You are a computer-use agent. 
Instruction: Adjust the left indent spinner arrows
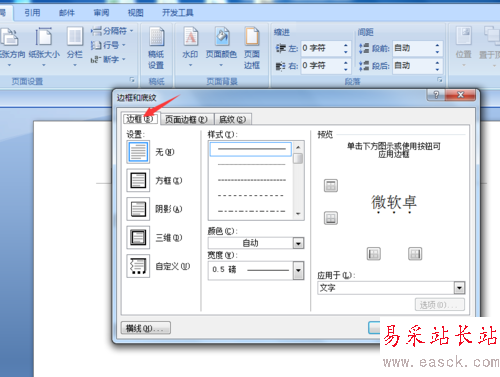pos(346,48)
